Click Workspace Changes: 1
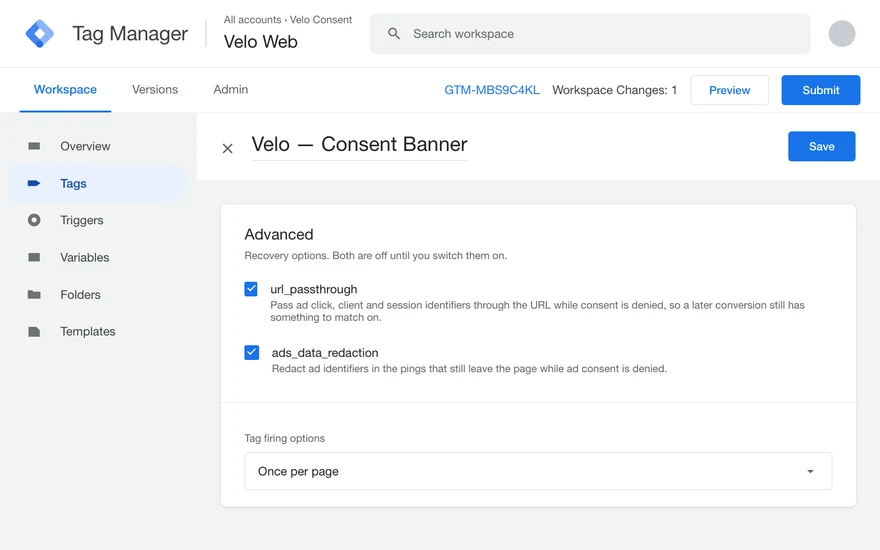The height and width of the screenshot is (550, 880). point(615,90)
